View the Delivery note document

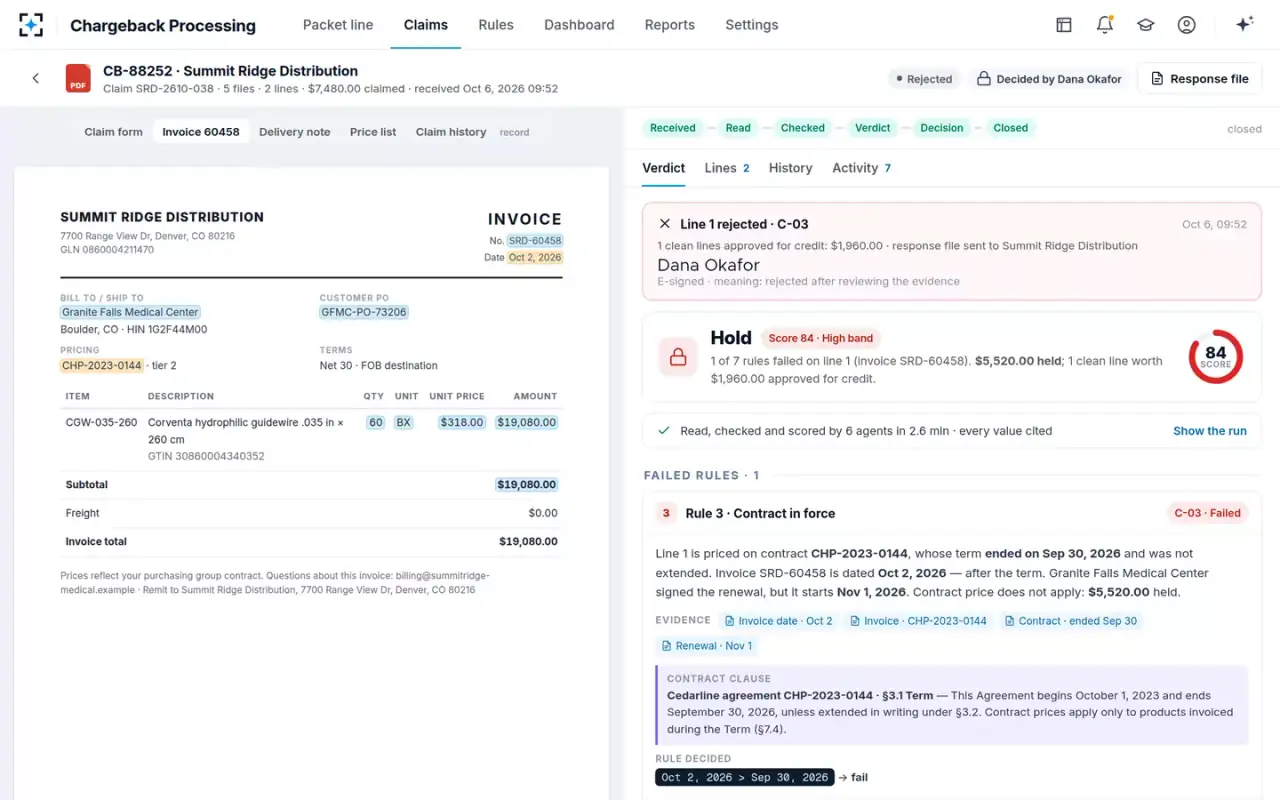point(294,132)
